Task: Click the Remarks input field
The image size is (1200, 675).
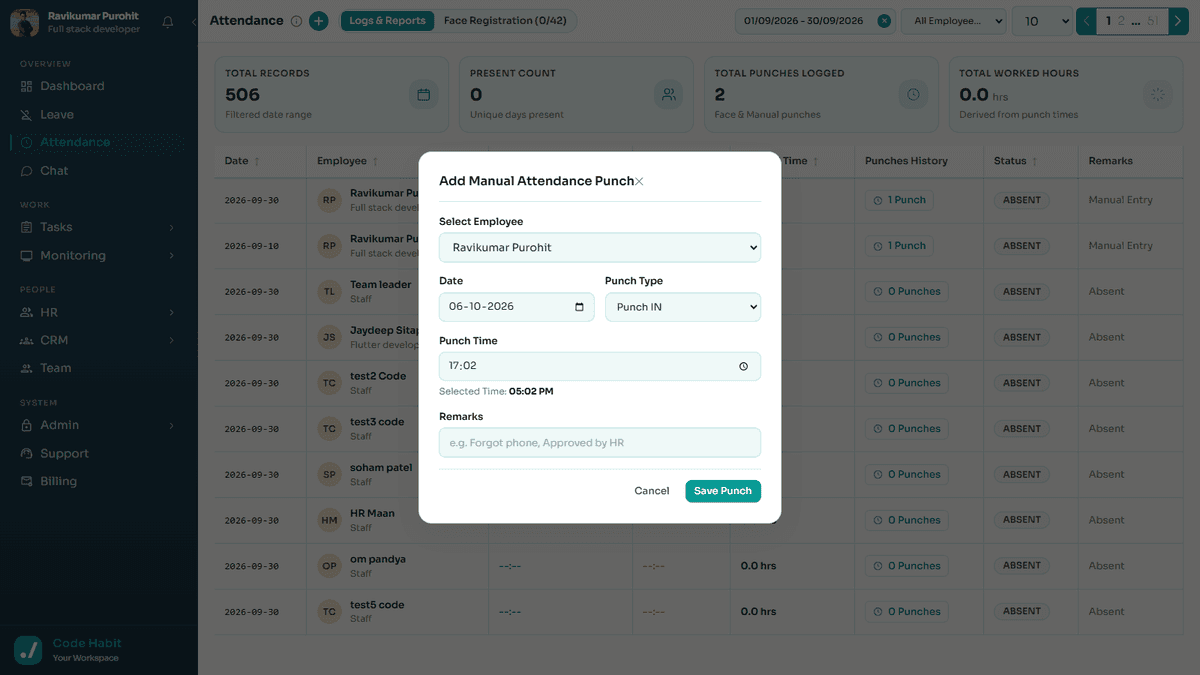Action: point(600,443)
